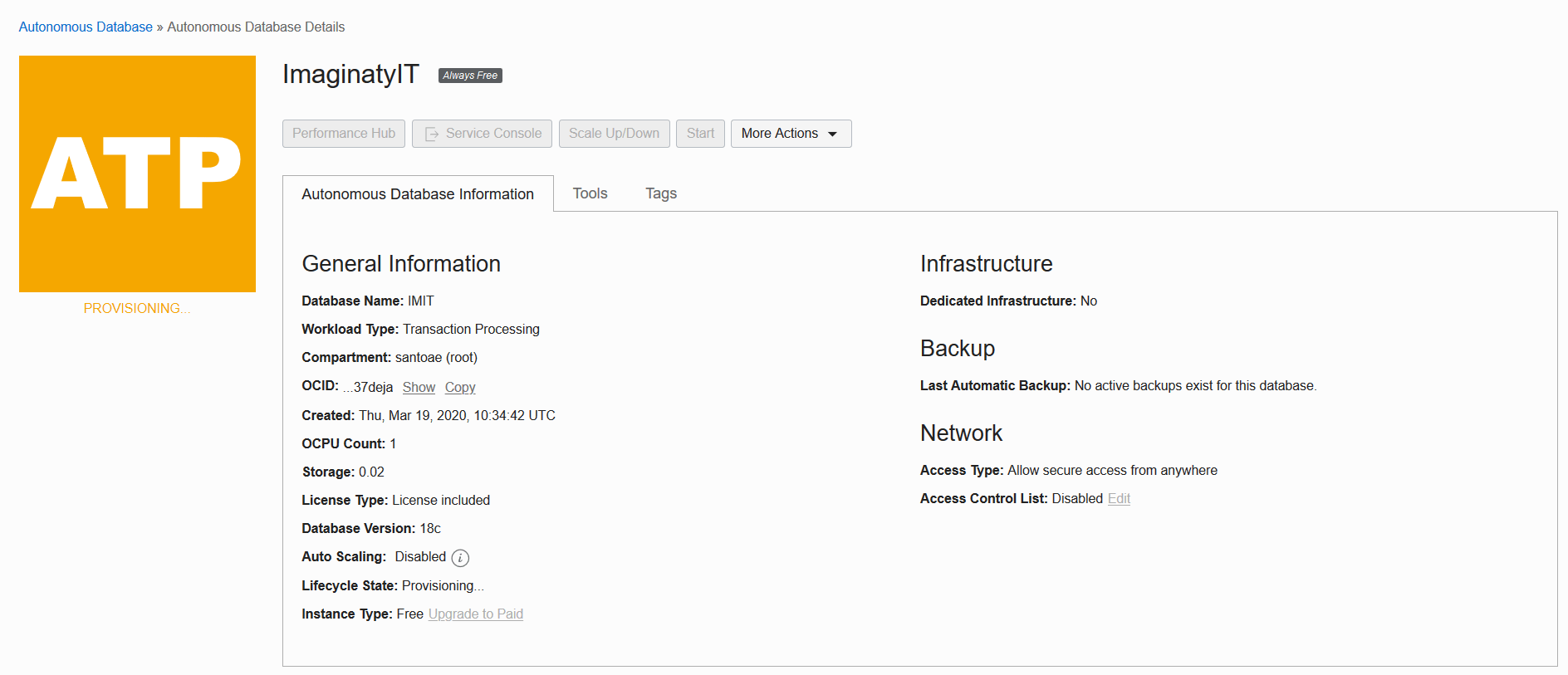Switch to the Tools tab
The height and width of the screenshot is (675, 1568).
pos(590,193)
